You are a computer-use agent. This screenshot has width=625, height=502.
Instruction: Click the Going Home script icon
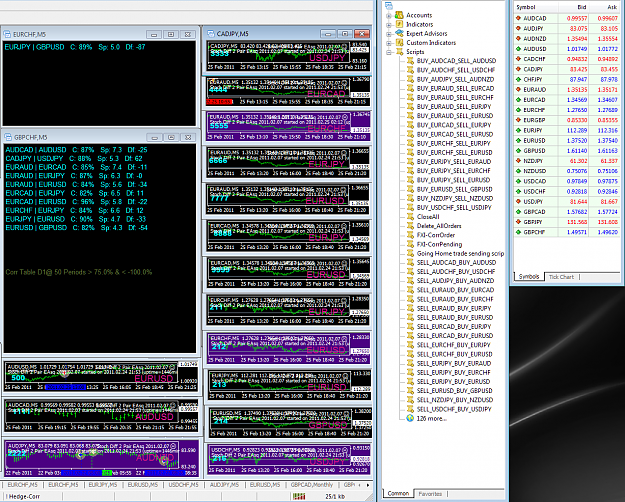coord(410,253)
